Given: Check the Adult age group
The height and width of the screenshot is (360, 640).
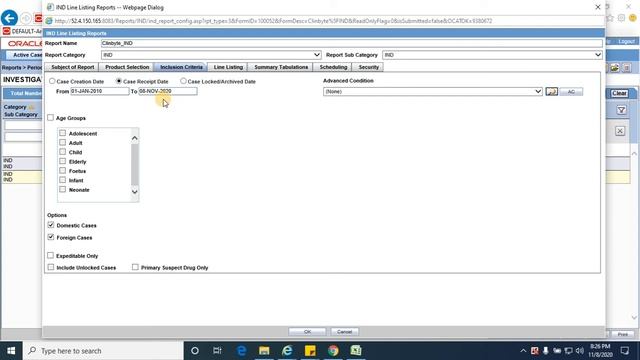Looking at the screenshot, I should point(62,142).
